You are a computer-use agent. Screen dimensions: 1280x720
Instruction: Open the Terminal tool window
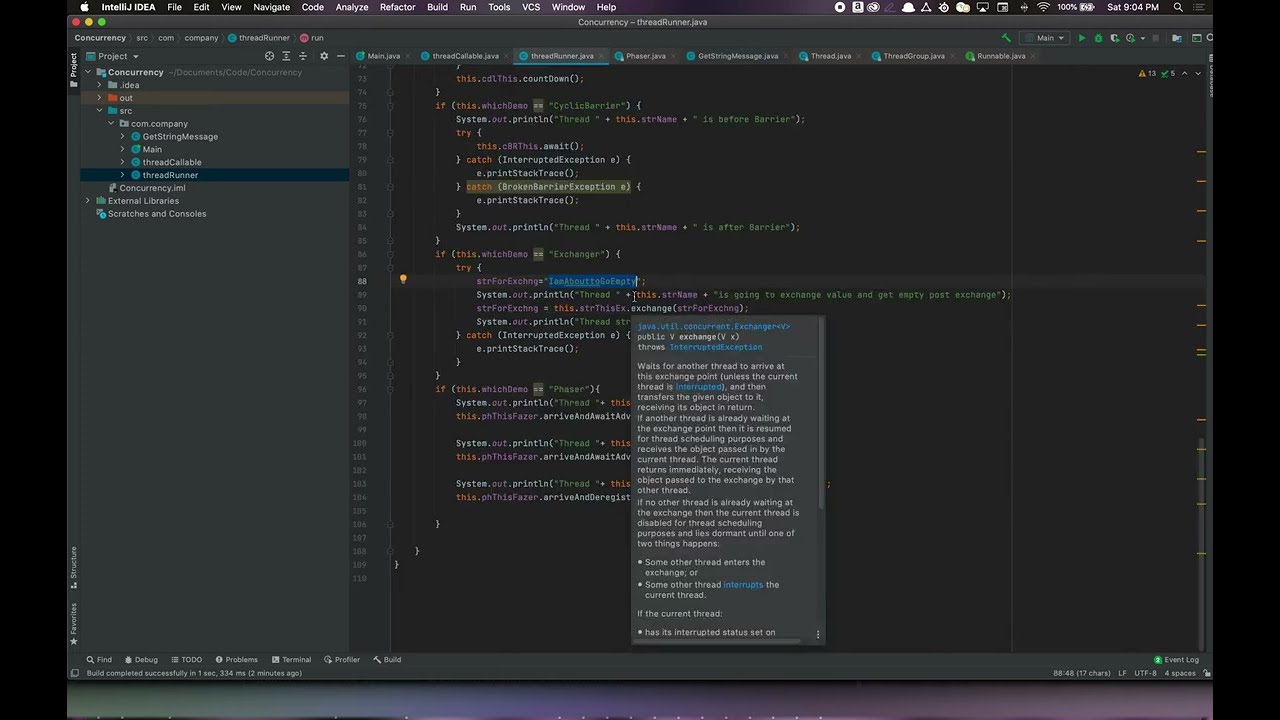(x=290, y=660)
